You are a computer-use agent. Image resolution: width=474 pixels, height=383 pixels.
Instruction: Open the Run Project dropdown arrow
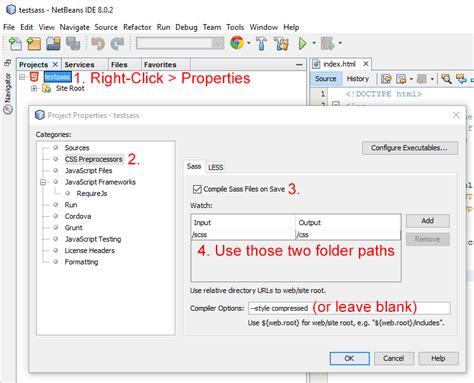[x=314, y=43]
